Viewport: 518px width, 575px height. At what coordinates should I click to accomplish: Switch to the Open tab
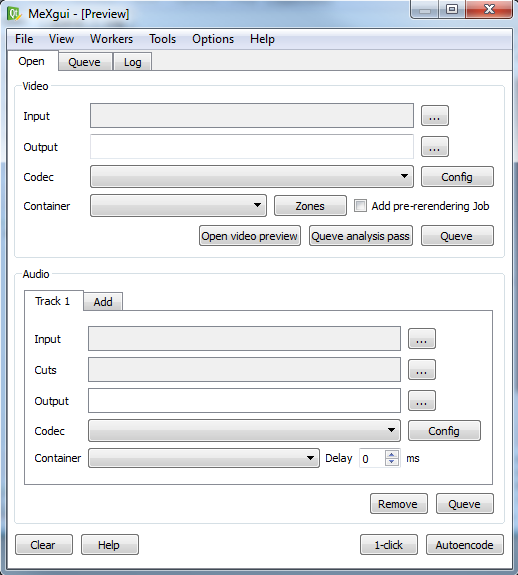point(32,61)
